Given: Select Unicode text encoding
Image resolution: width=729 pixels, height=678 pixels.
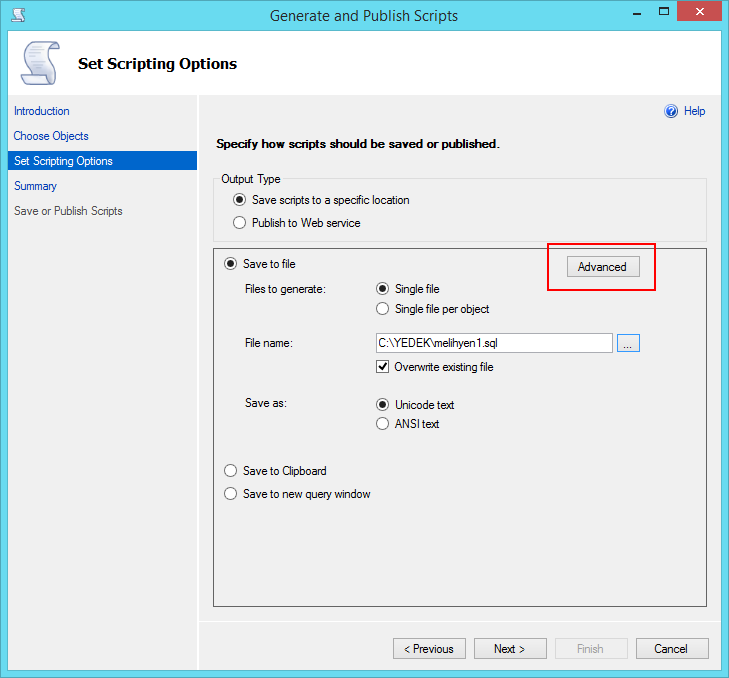Looking at the screenshot, I should click(x=382, y=405).
